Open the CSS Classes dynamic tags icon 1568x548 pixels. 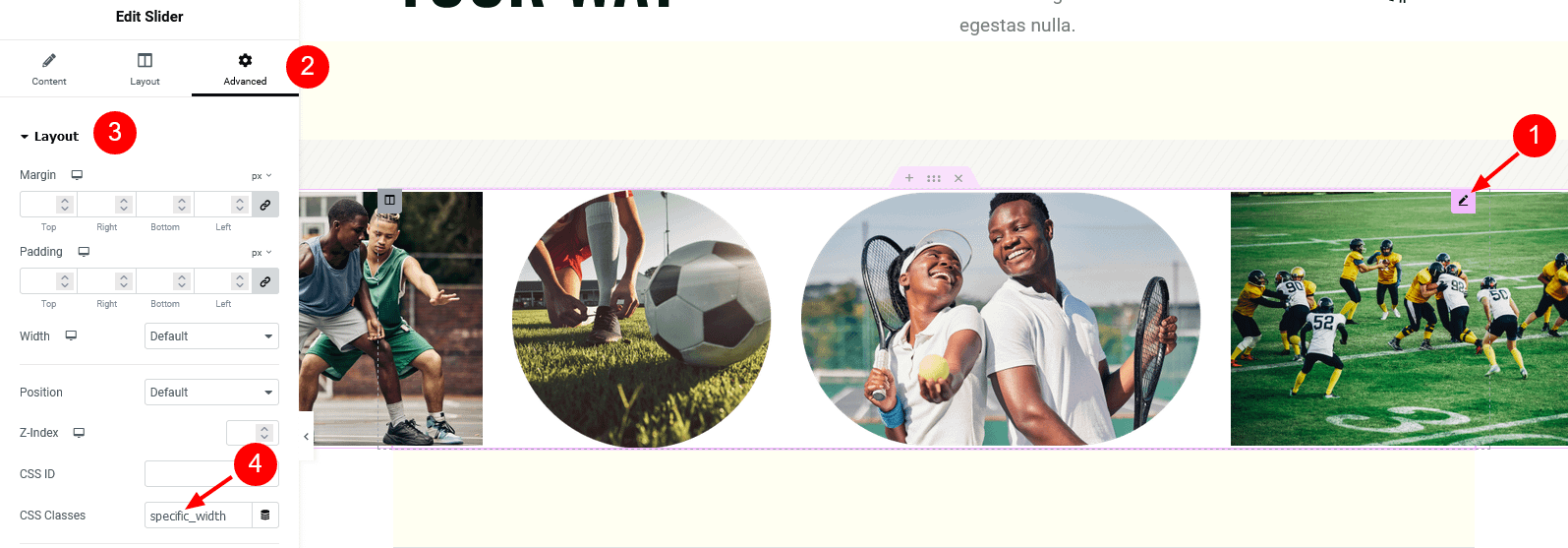click(x=265, y=515)
